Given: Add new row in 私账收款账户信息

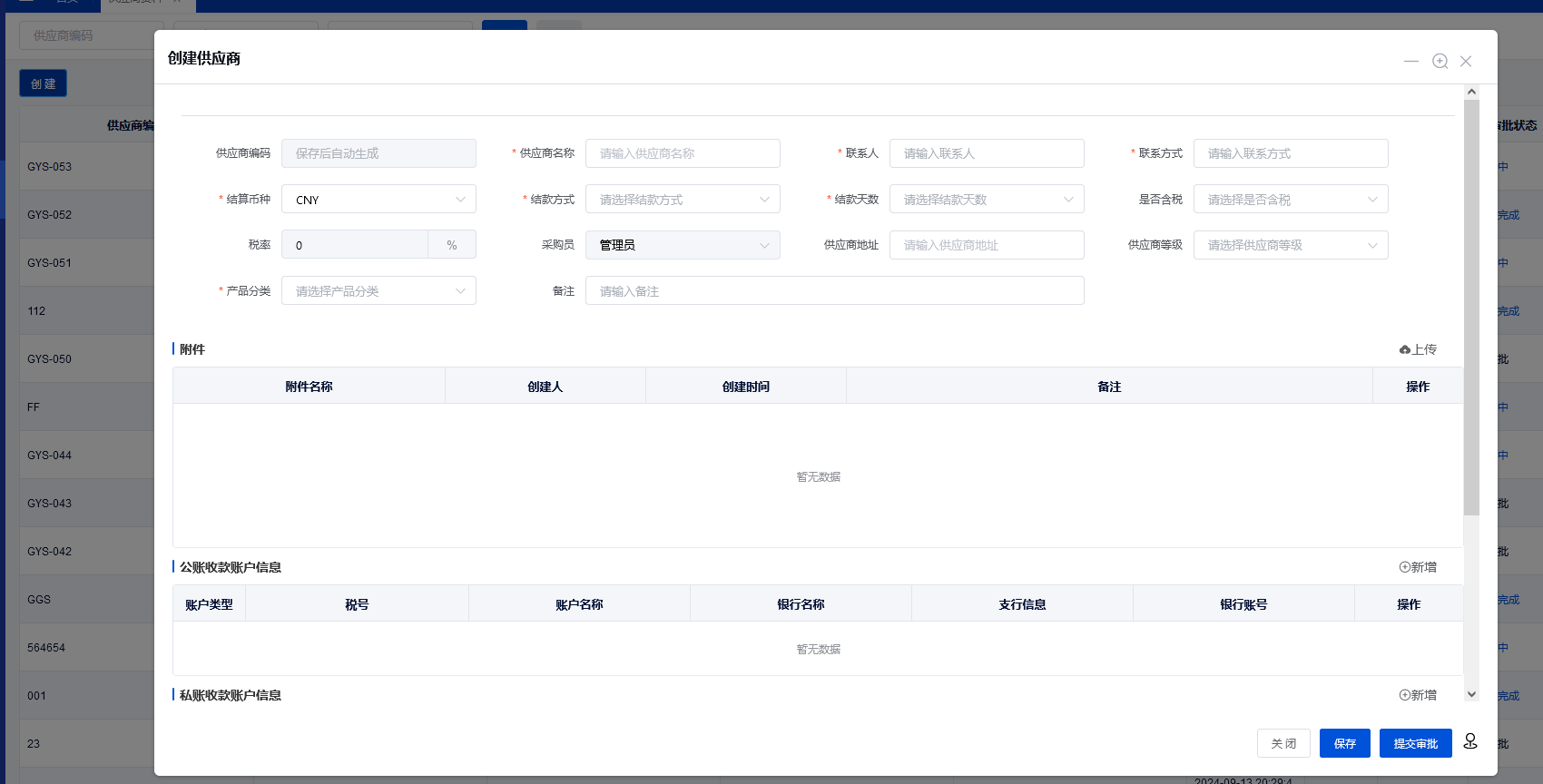Looking at the screenshot, I should [1418, 695].
